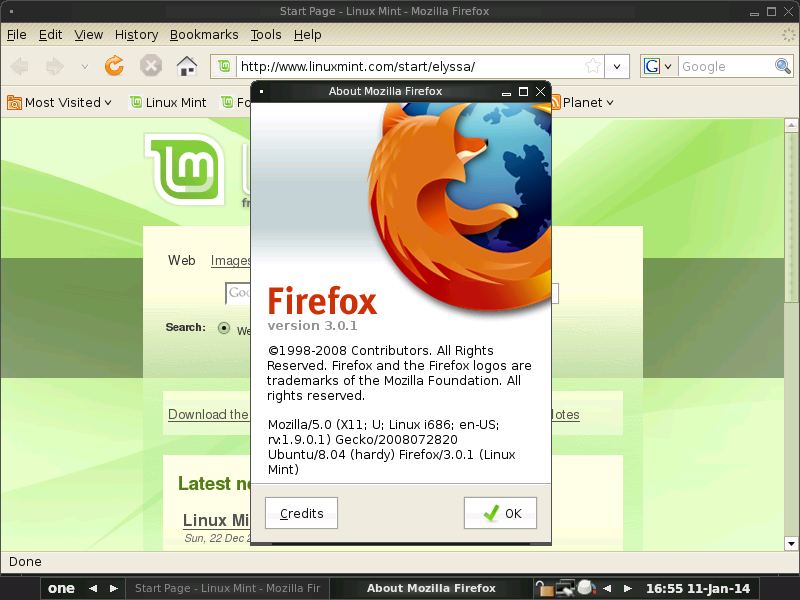This screenshot has height=600, width=800.
Task: Click the Back navigation arrow
Action: [x=19, y=66]
